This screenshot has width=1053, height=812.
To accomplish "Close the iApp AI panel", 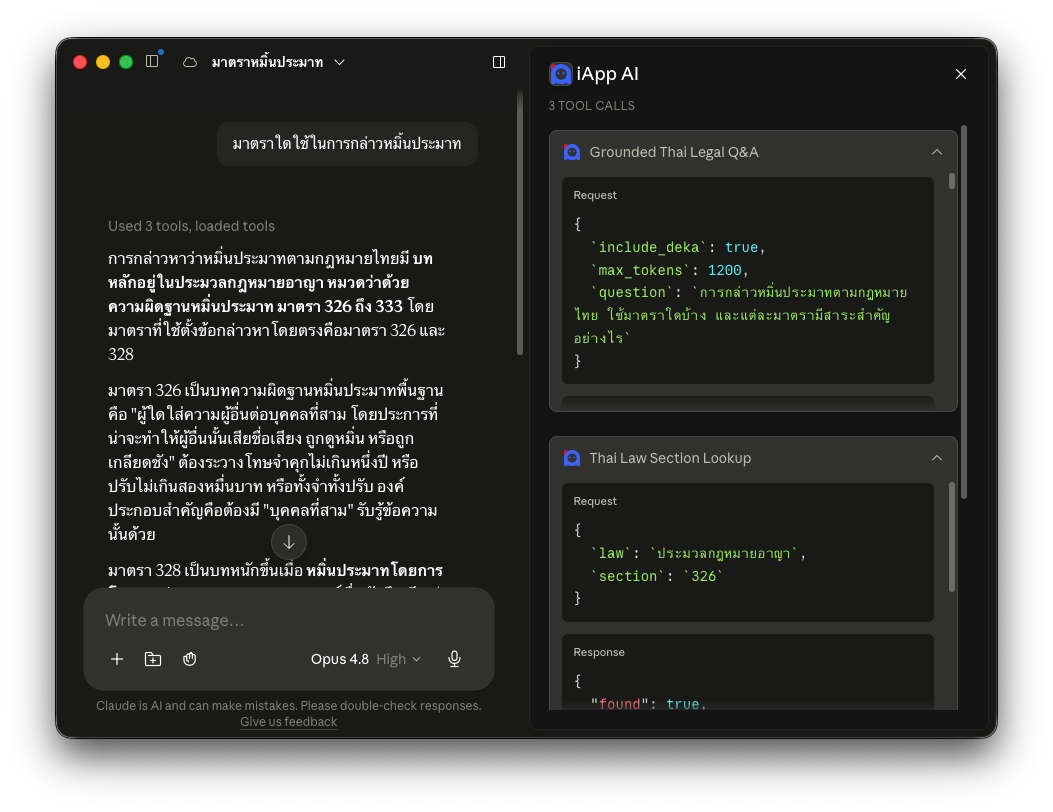I will [961, 74].
